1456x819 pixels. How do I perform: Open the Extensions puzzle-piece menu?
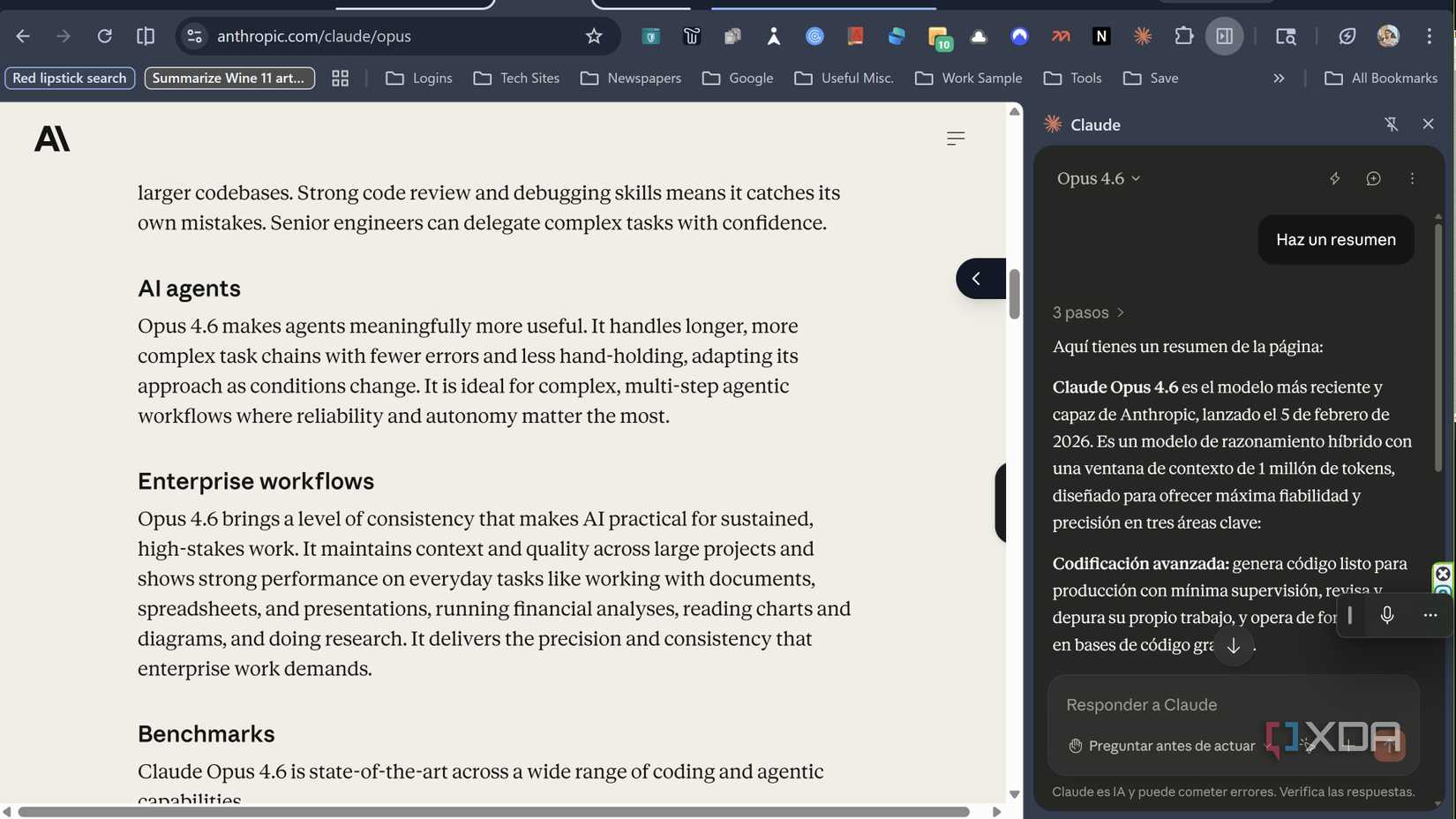tap(1183, 36)
